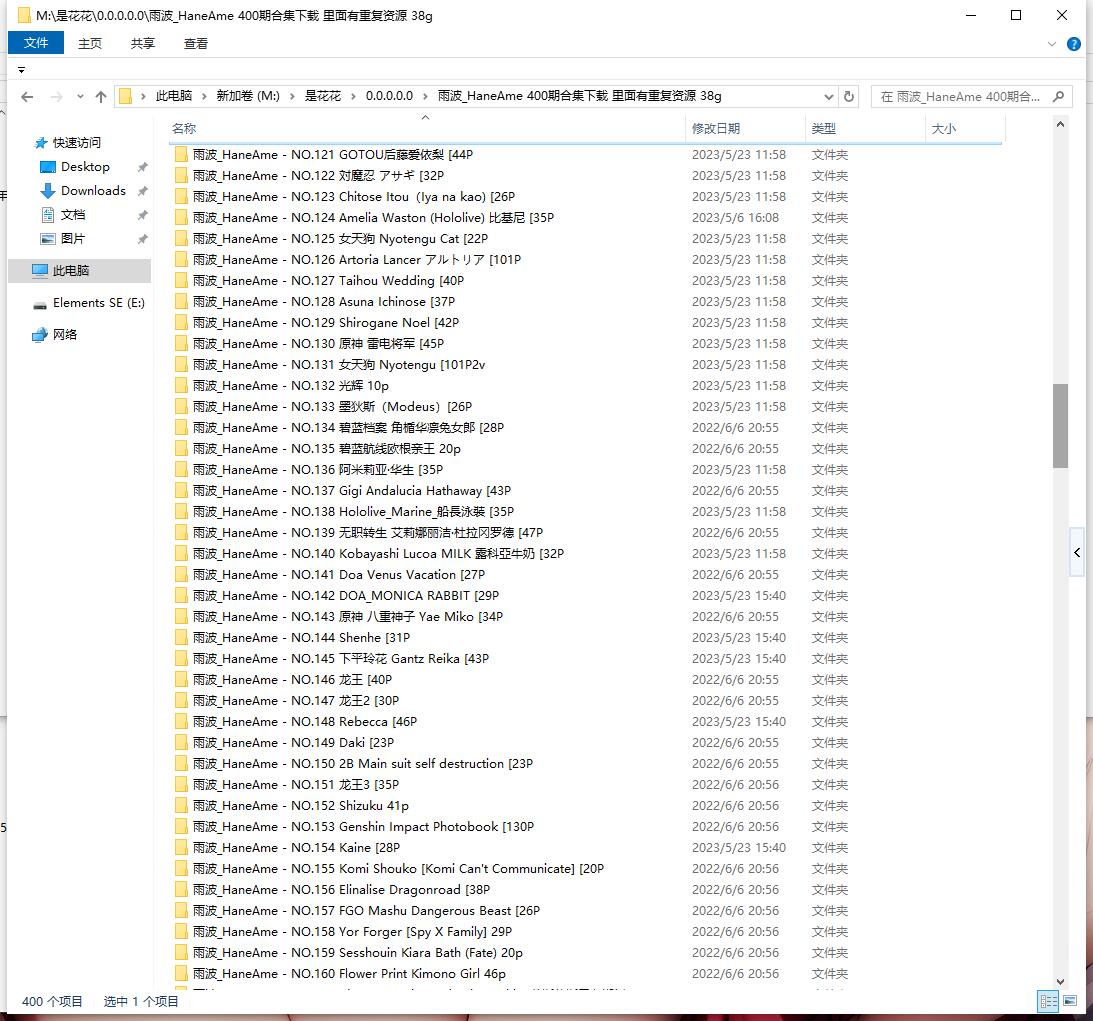
Task: Open the recent locations dropdown arrow
Action: point(80,97)
